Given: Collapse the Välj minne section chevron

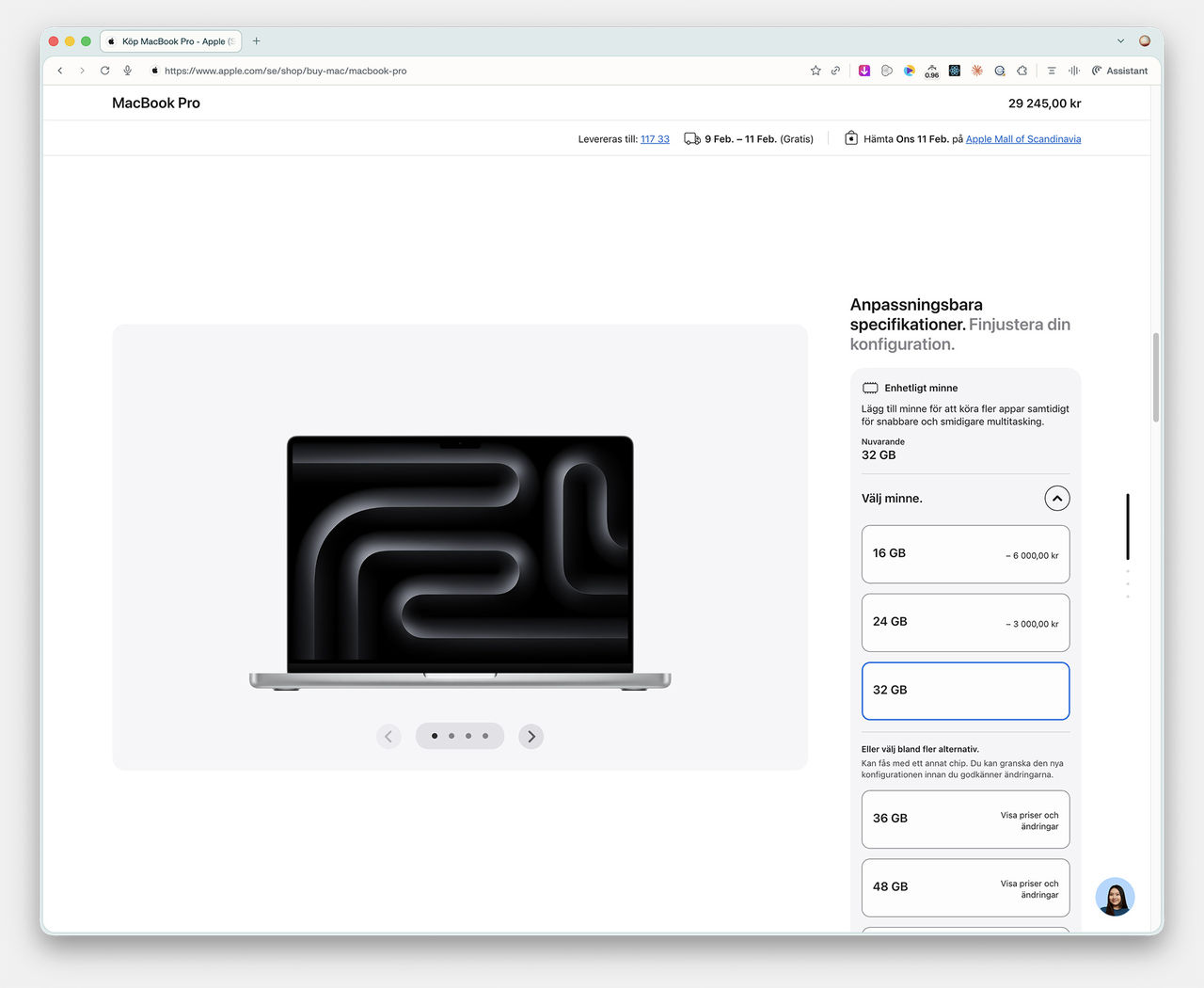Looking at the screenshot, I should 1056,498.
